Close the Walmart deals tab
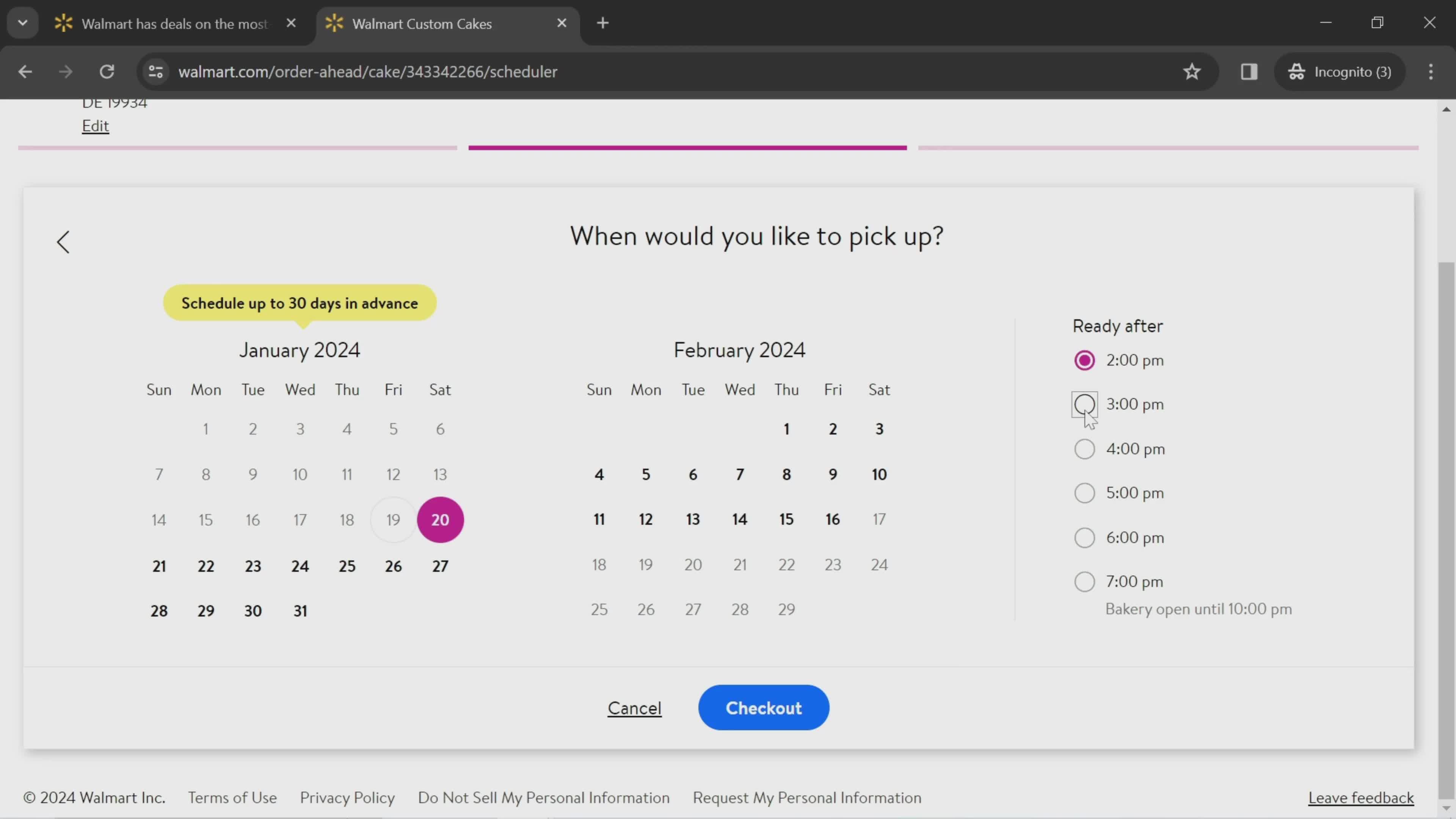1456x819 pixels. click(x=291, y=23)
